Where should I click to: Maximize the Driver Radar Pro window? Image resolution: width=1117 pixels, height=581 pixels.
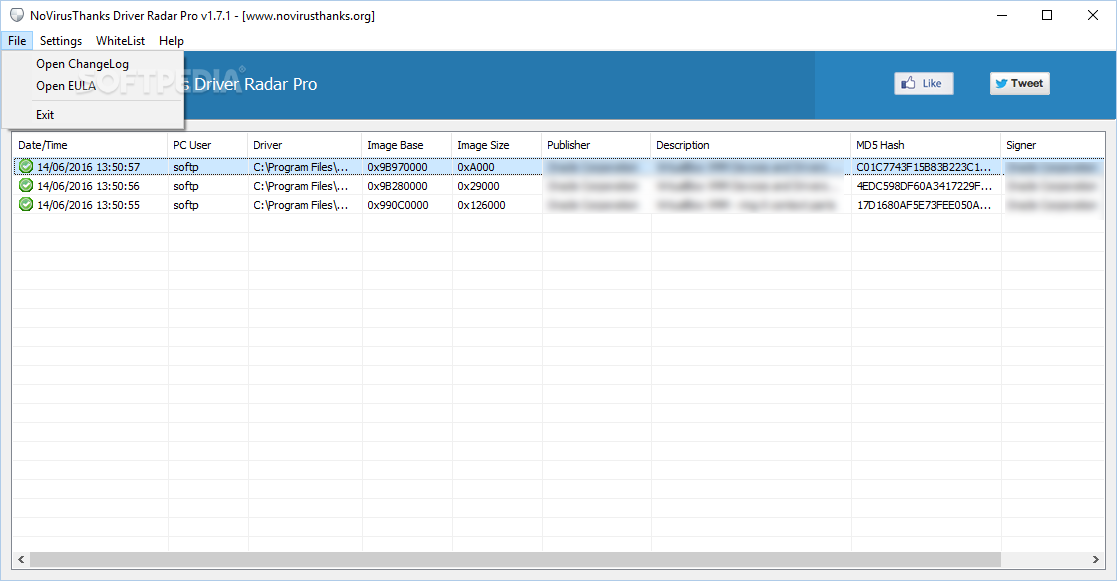pos(1046,15)
